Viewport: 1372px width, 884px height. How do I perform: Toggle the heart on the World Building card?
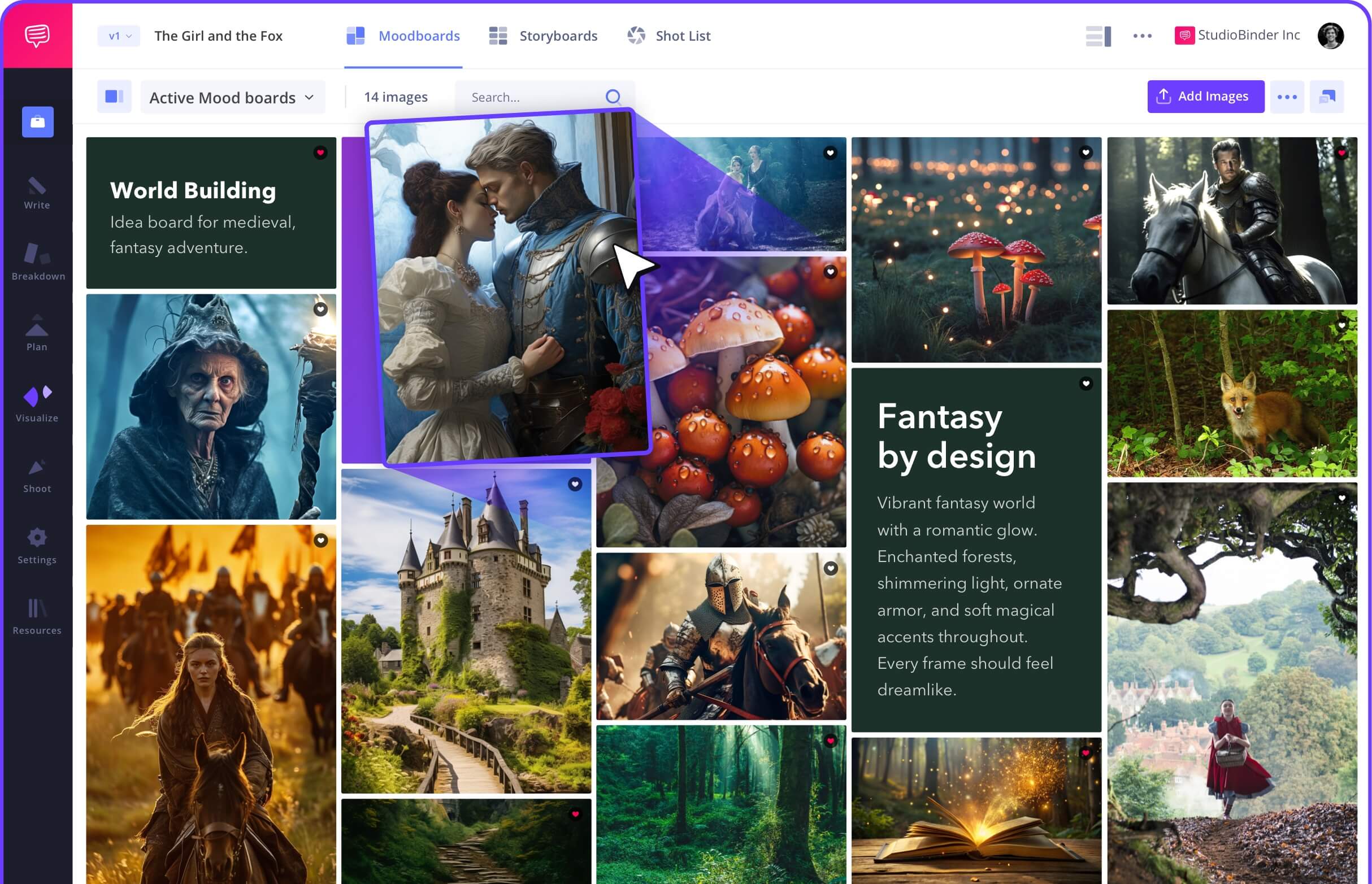tap(320, 153)
